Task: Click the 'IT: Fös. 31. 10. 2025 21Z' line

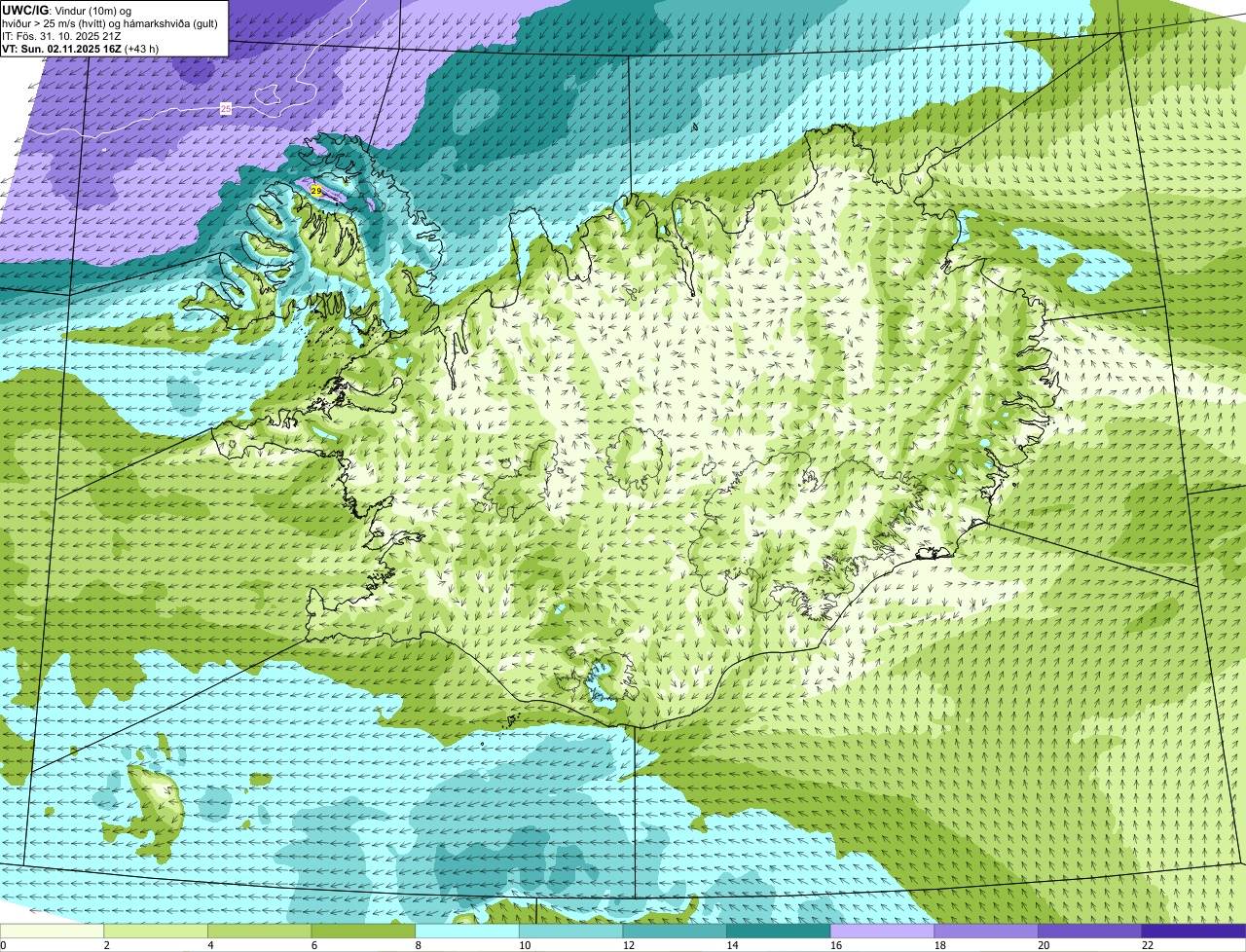Action: point(61,36)
